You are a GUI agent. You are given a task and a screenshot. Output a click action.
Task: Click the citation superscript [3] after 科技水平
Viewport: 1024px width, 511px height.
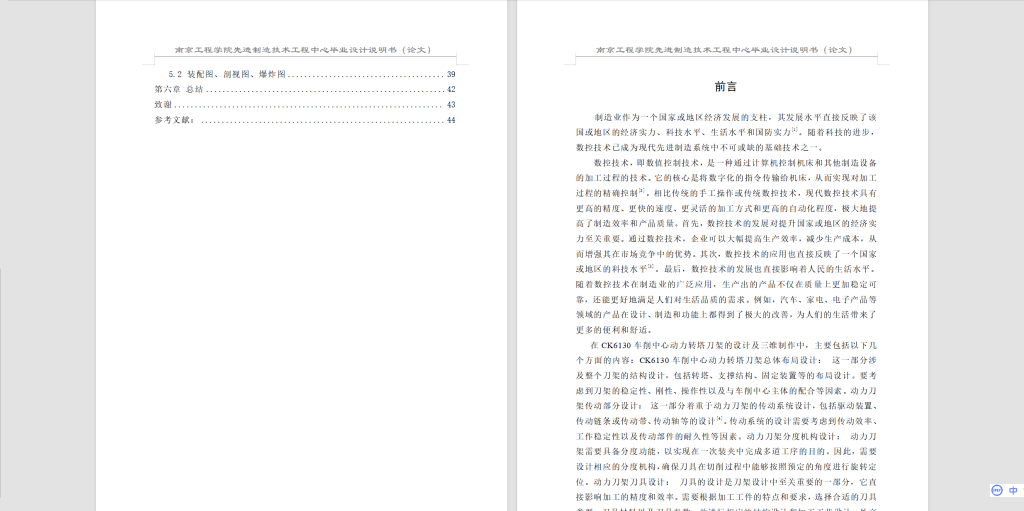point(650,267)
